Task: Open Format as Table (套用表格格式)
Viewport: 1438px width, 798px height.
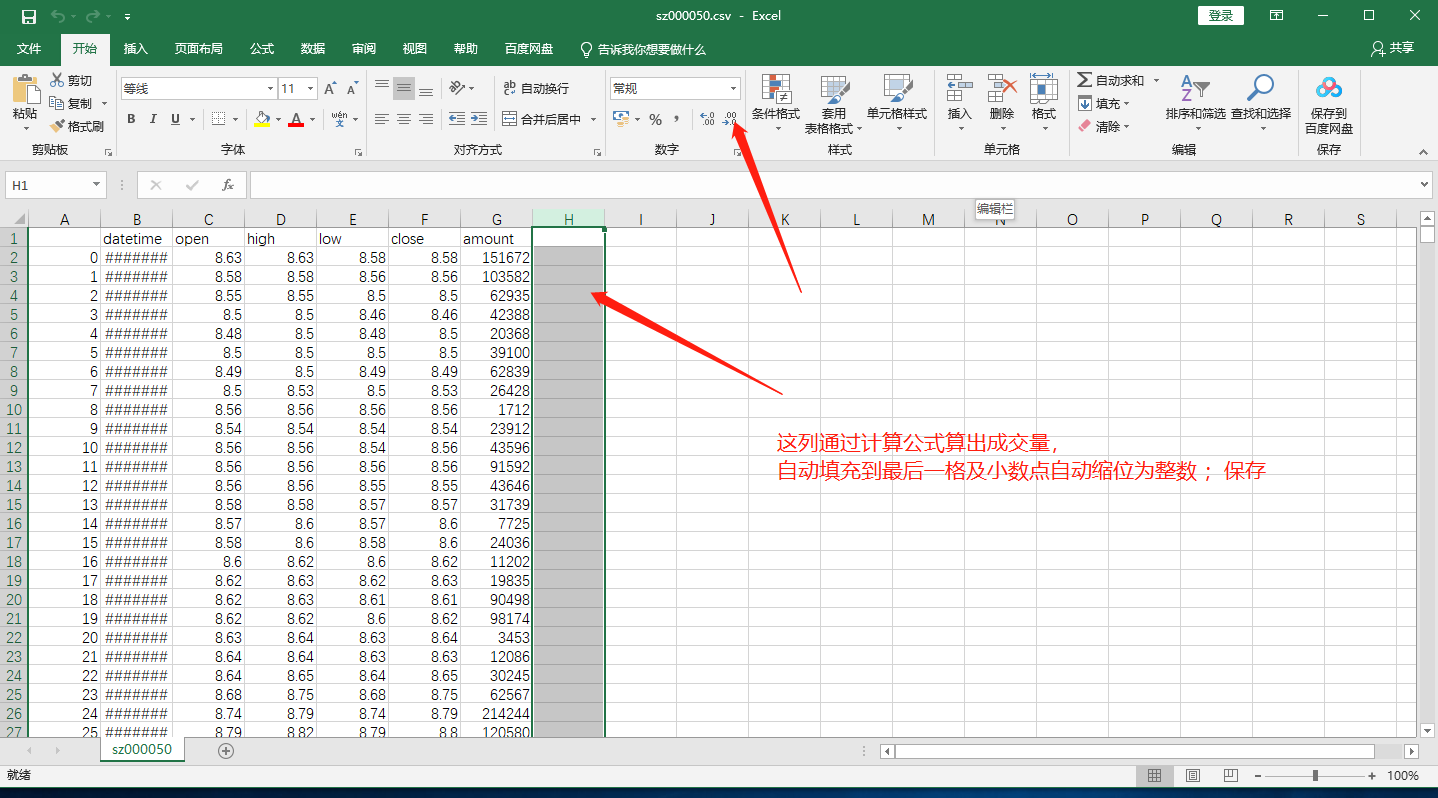Action: click(834, 104)
